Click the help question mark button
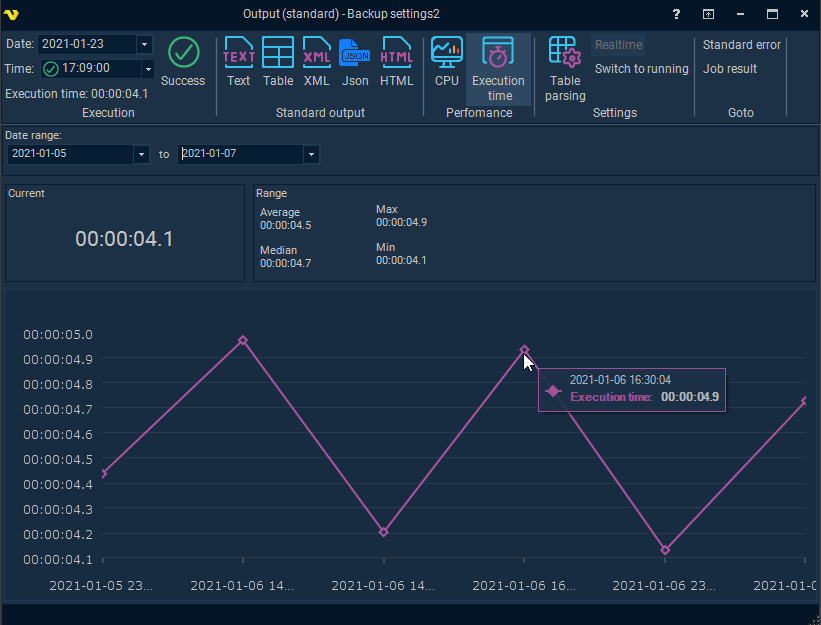821x625 pixels. click(x=676, y=14)
